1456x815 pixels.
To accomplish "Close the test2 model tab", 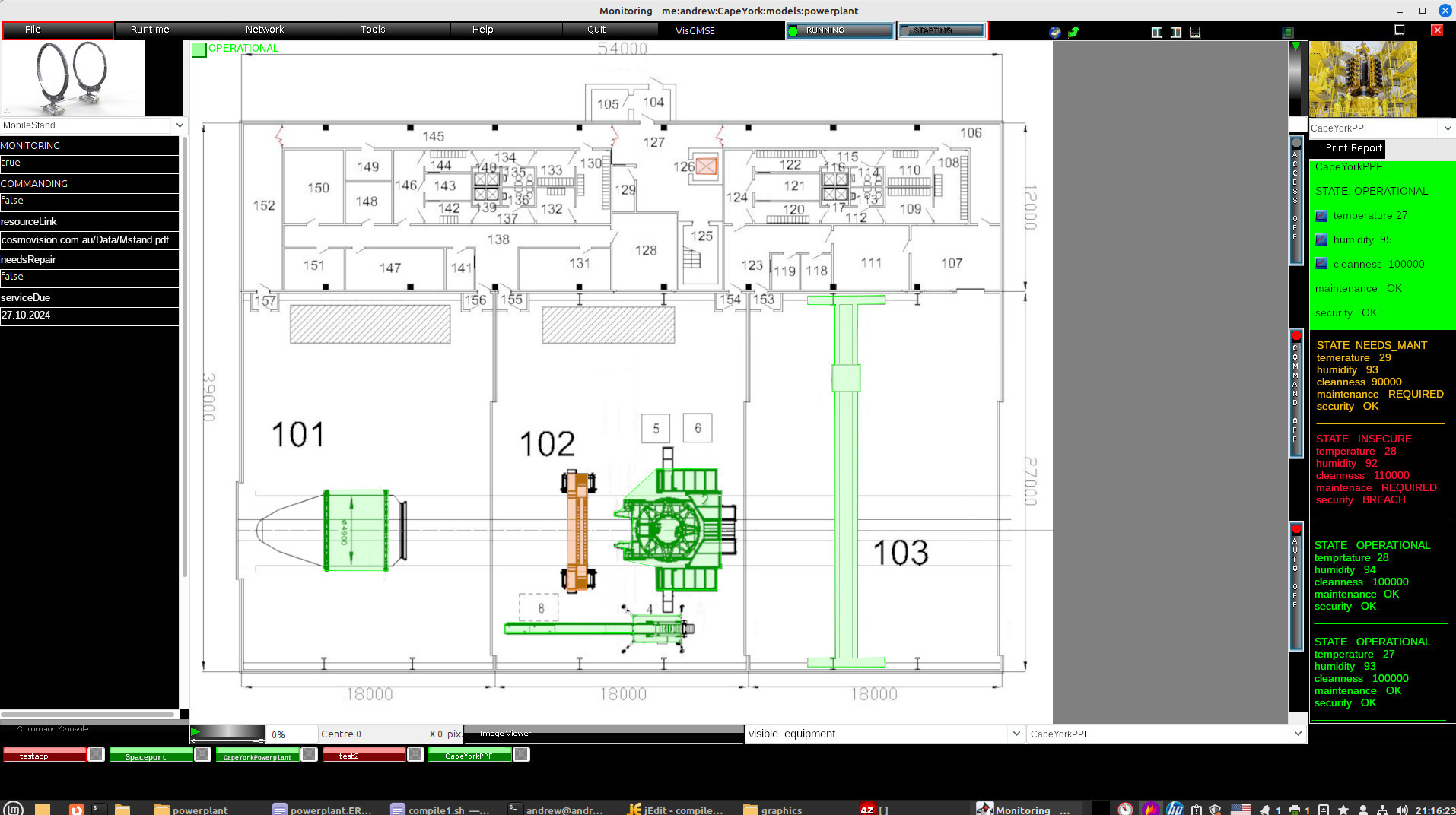I will (x=415, y=755).
